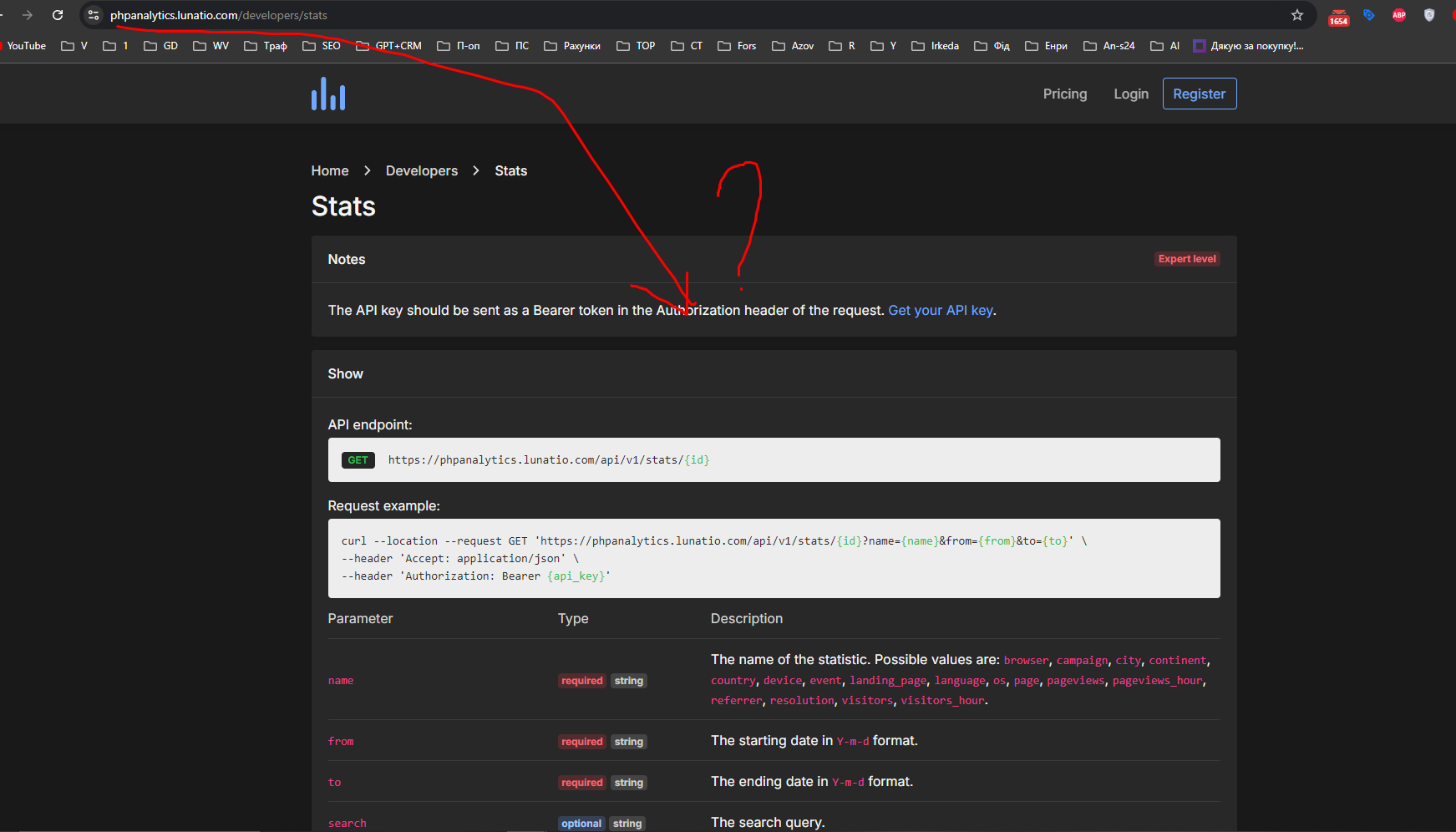Open the red extension with 1654 badge

1338,16
